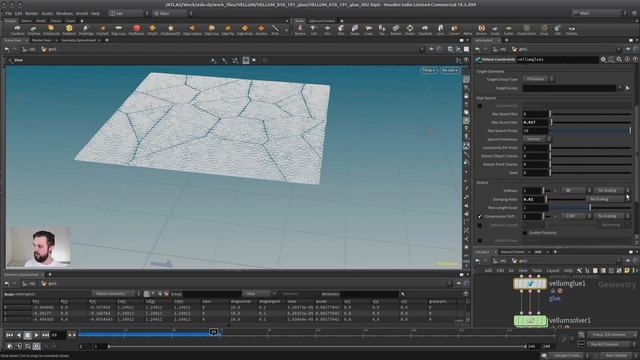
Task: Click the Stop button on the timeline
Action: pos(27,335)
